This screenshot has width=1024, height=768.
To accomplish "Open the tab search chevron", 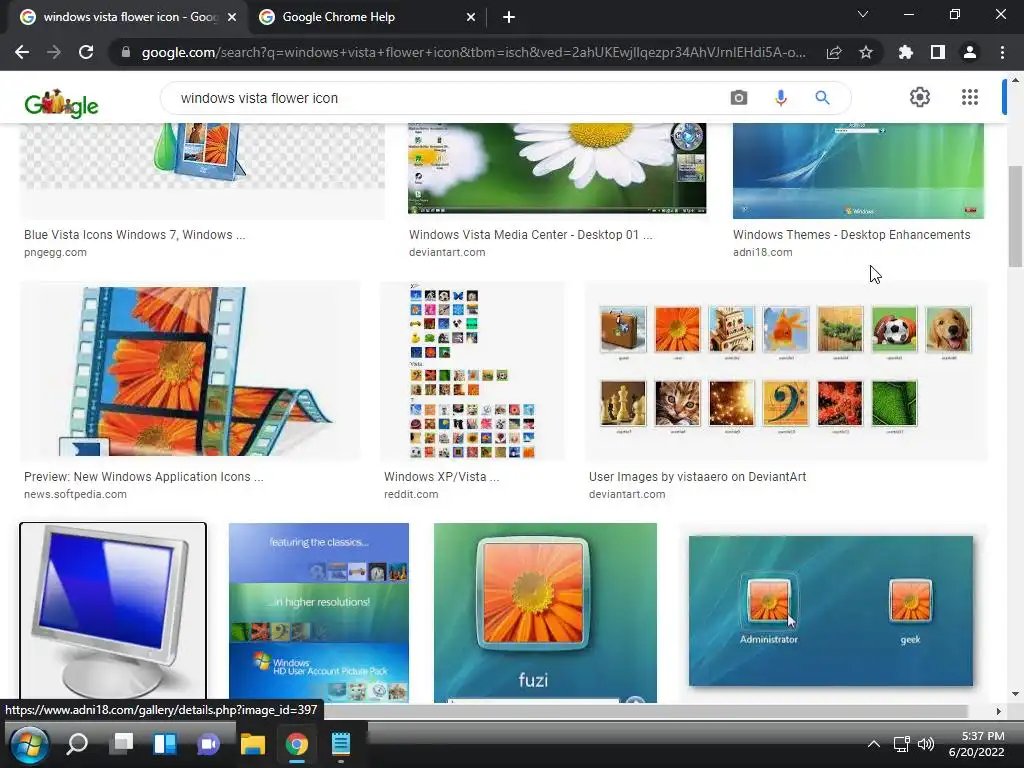I will point(863,14).
